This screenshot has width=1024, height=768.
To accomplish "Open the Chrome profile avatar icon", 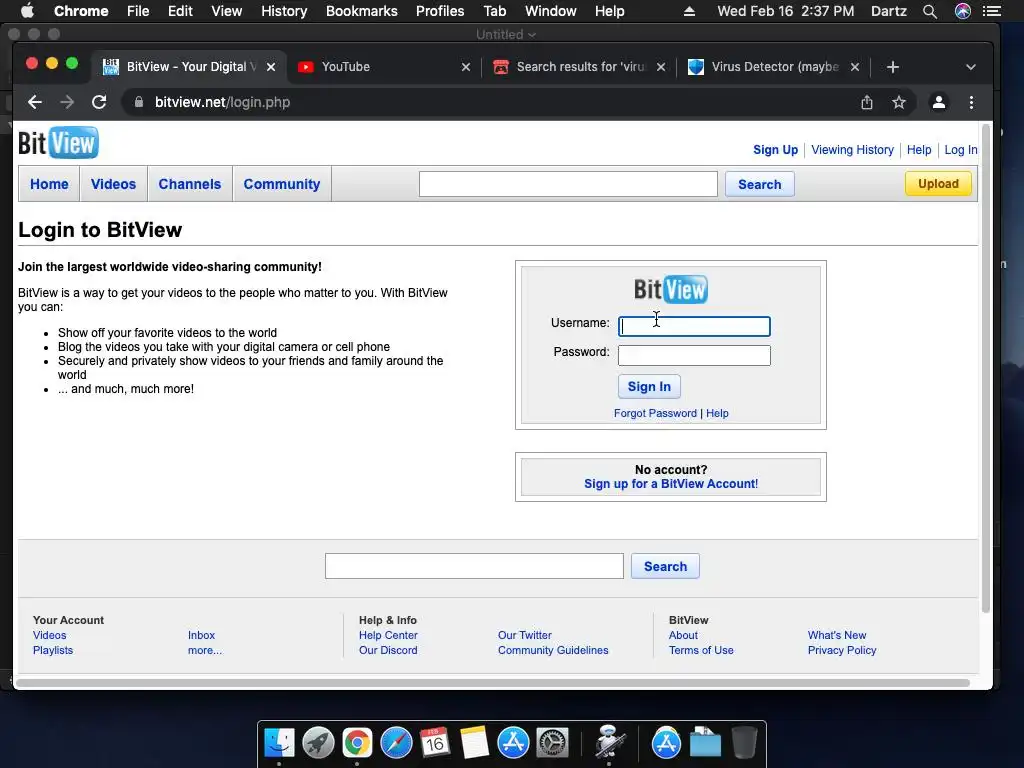I will coord(938,102).
